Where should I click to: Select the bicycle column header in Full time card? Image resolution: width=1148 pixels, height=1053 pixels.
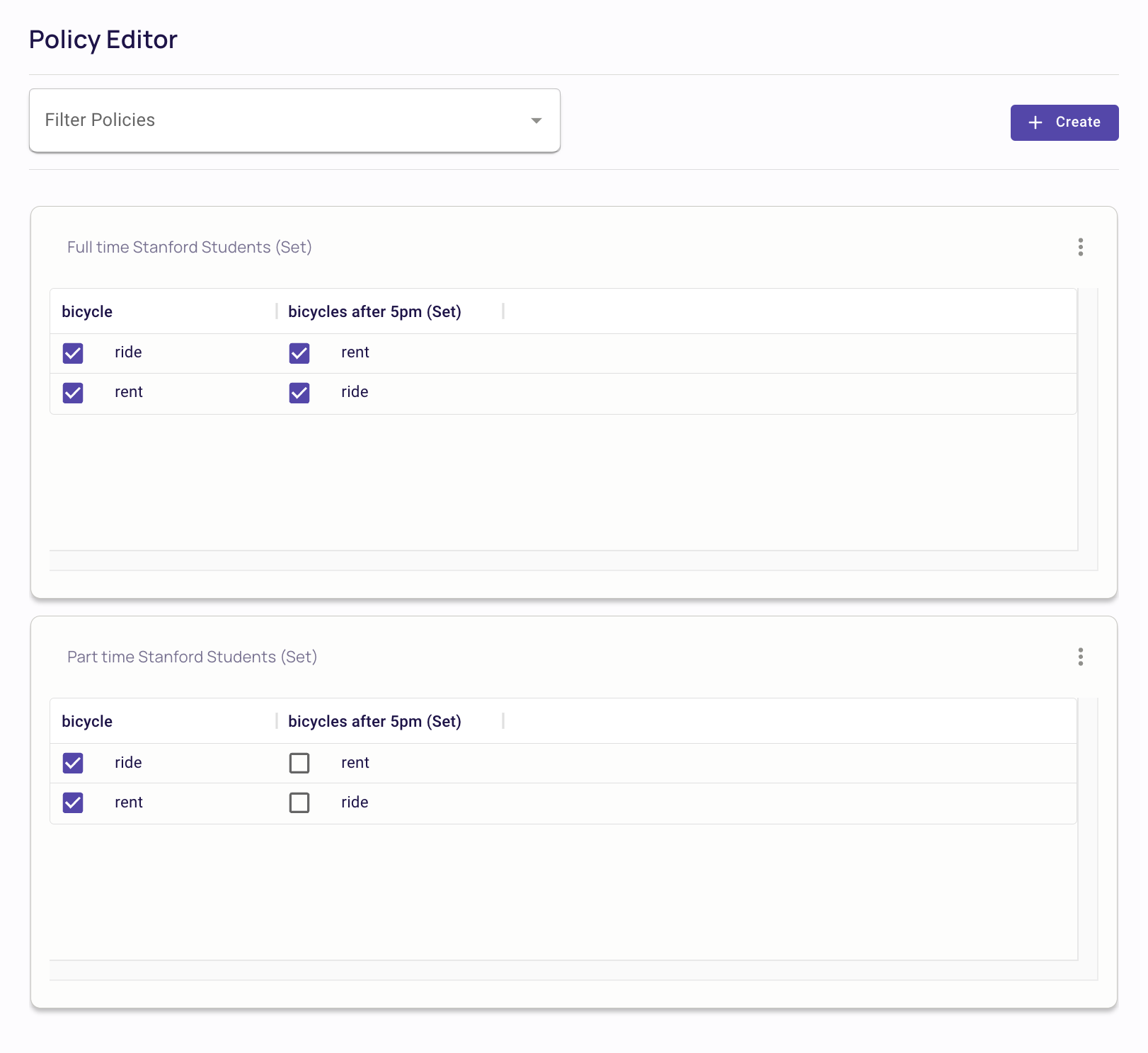86,311
